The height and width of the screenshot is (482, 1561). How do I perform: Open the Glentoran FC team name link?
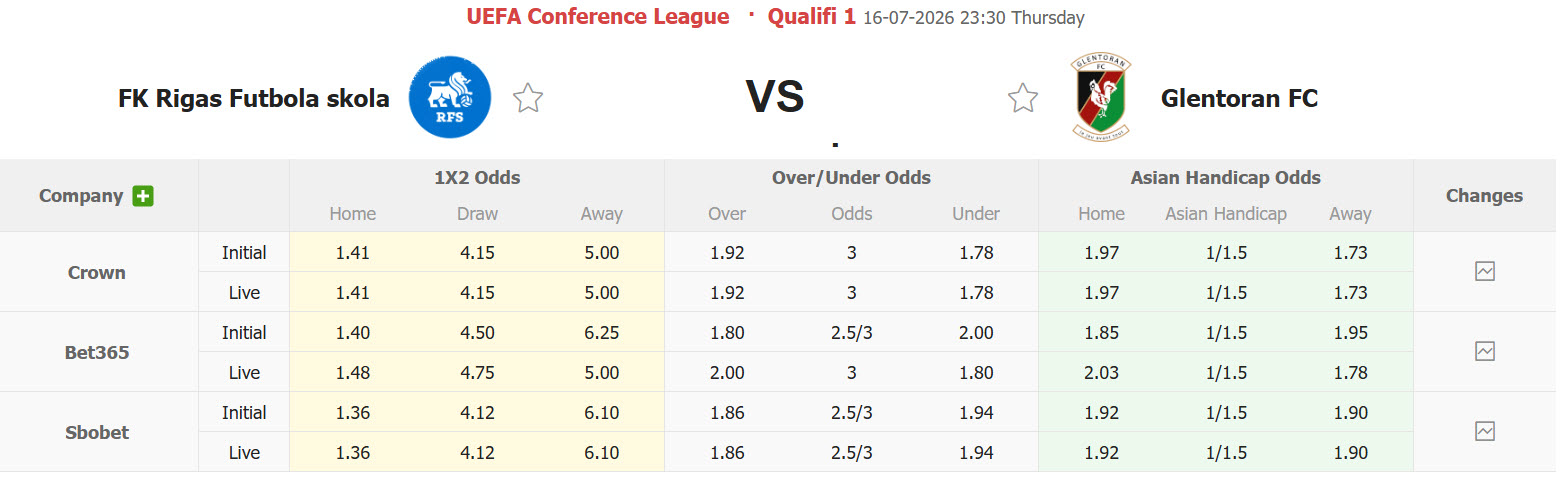(x=1240, y=98)
